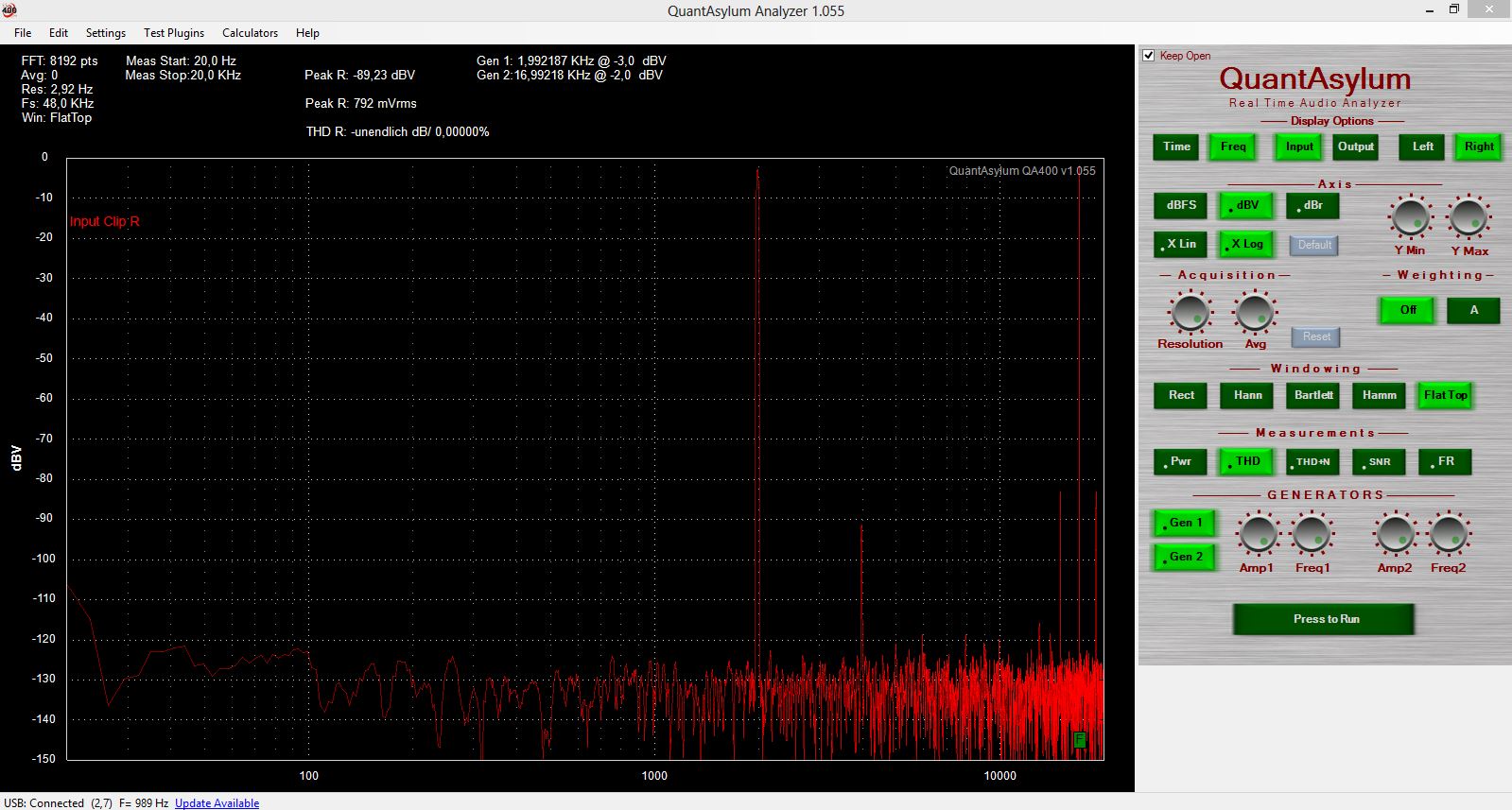Click the Amp2 knob
This screenshot has height=810, width=1512.
1395,534
